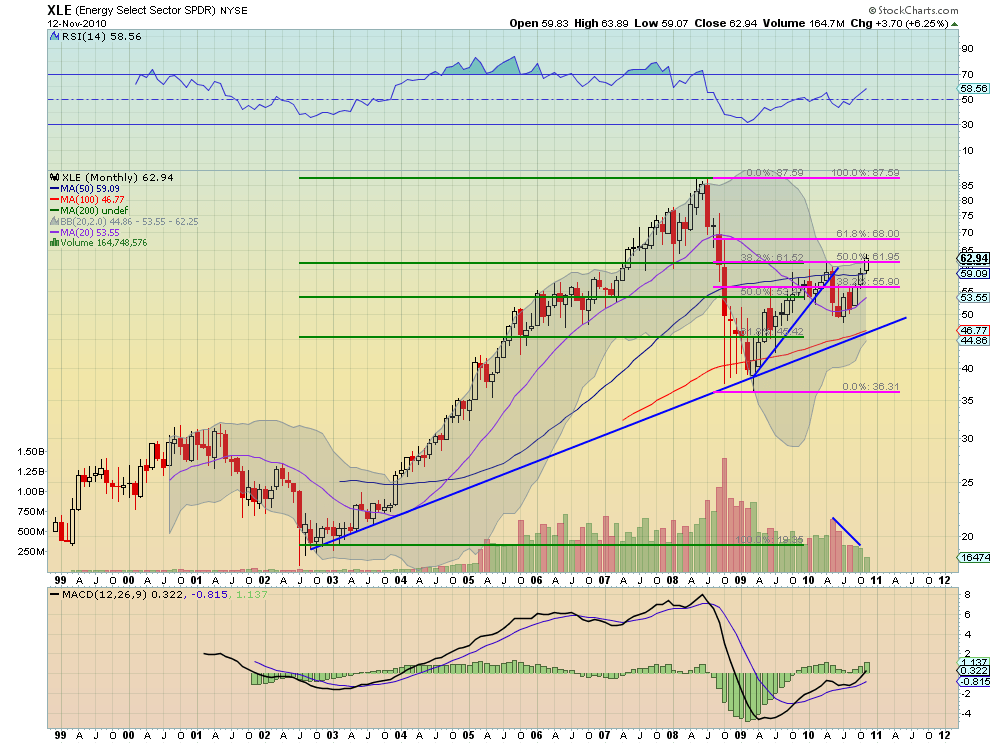
Task: Click the RSI(14) 58.56 label
Action: point(102,37)
